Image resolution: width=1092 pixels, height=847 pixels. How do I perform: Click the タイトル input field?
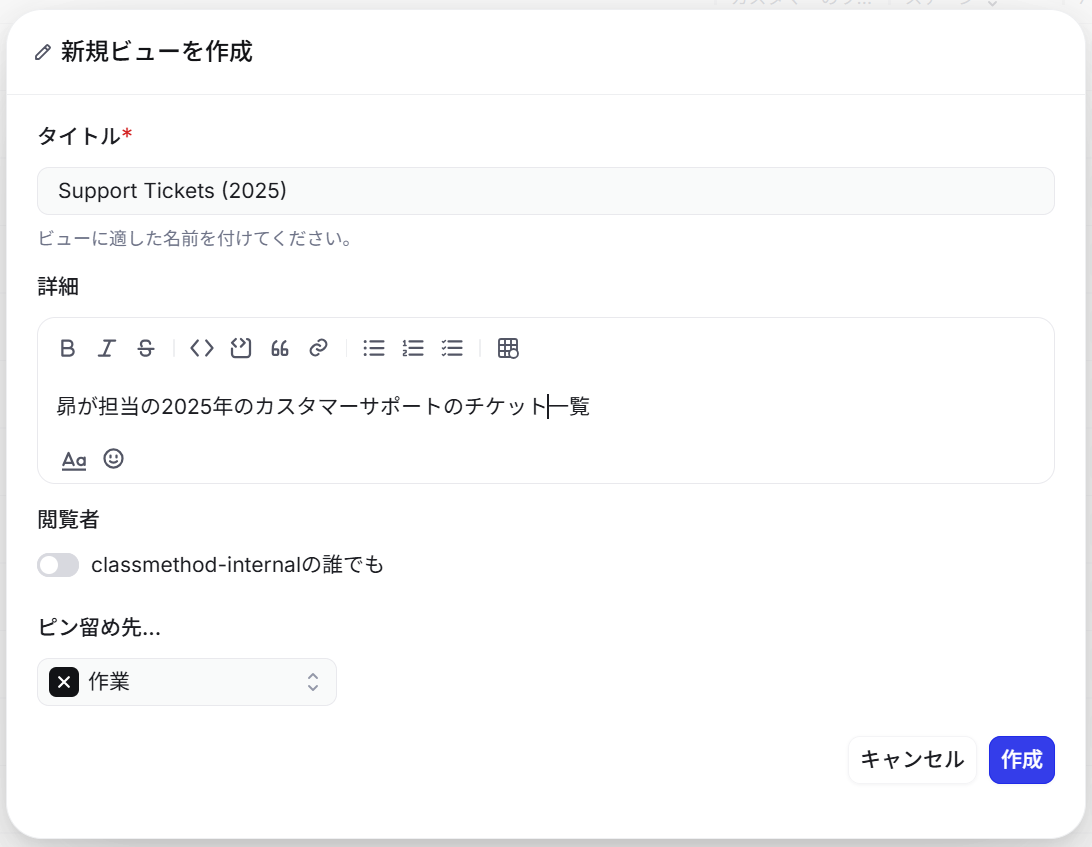pyautogui.click(x=545, y=191)
